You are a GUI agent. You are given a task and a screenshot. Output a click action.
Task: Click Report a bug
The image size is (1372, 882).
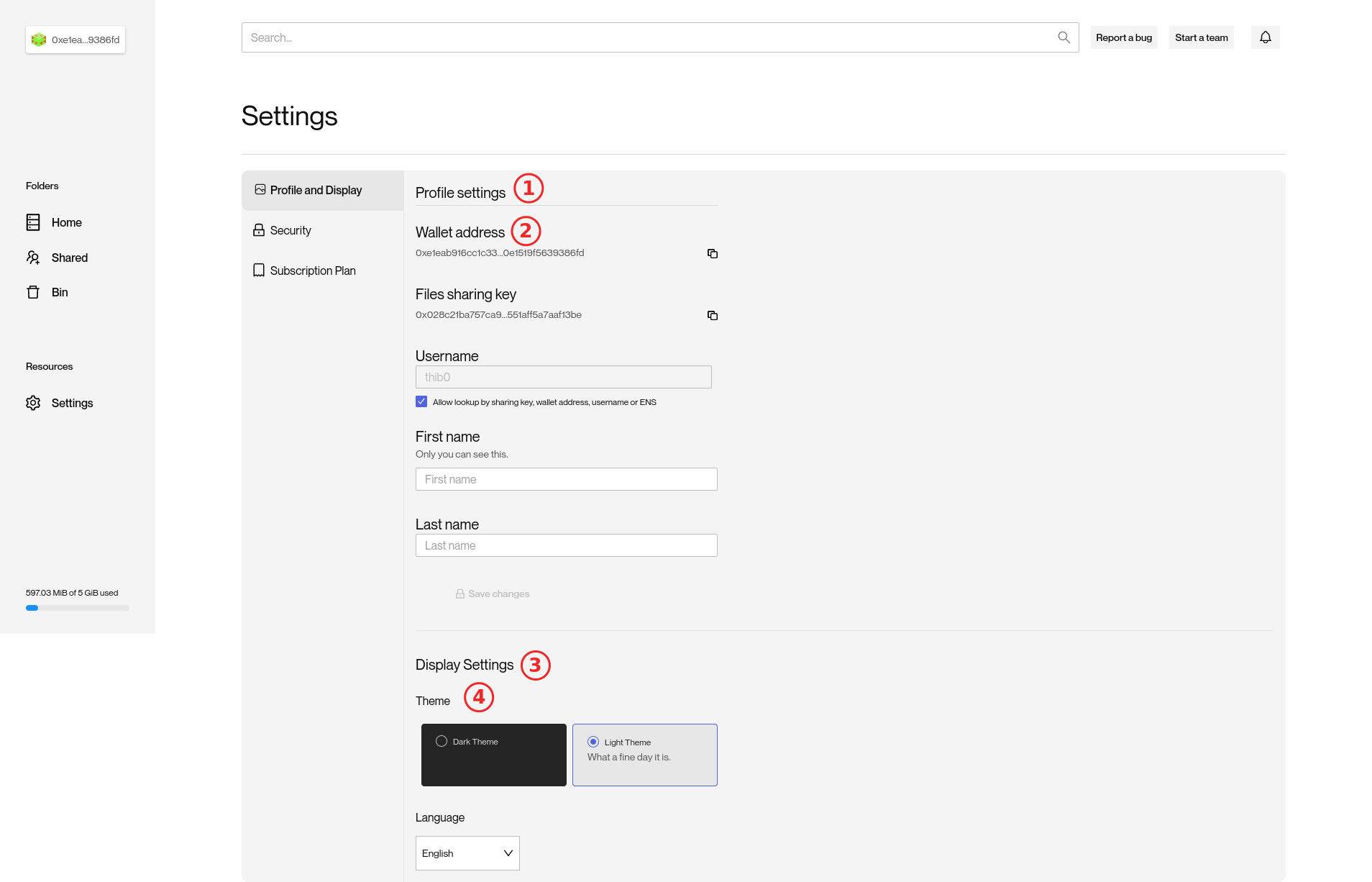click(x=1124, y=37)
